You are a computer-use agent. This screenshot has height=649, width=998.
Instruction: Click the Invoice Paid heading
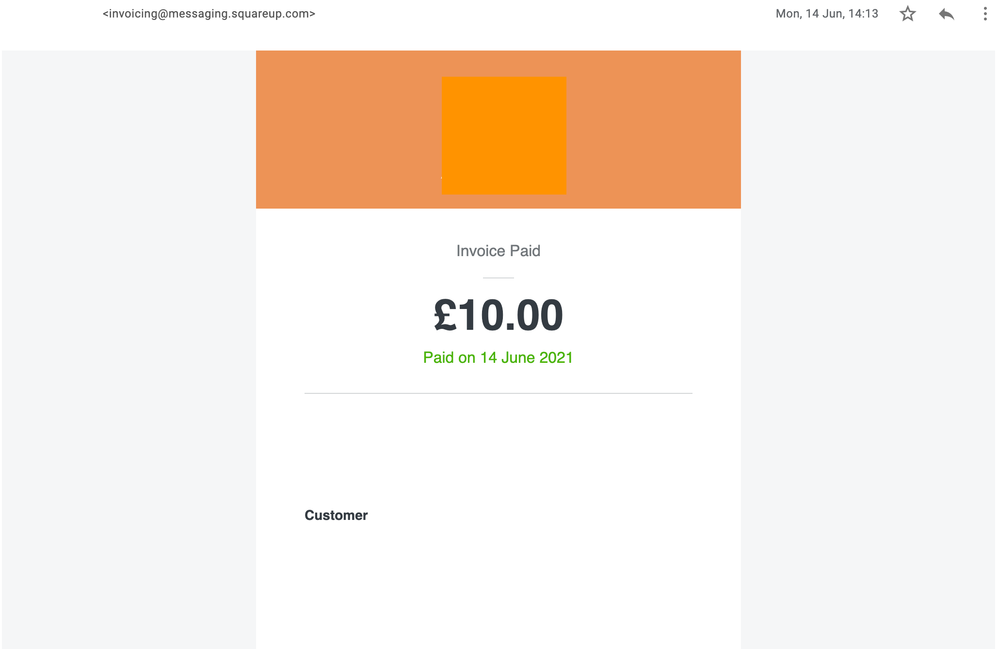pos(498,251)
